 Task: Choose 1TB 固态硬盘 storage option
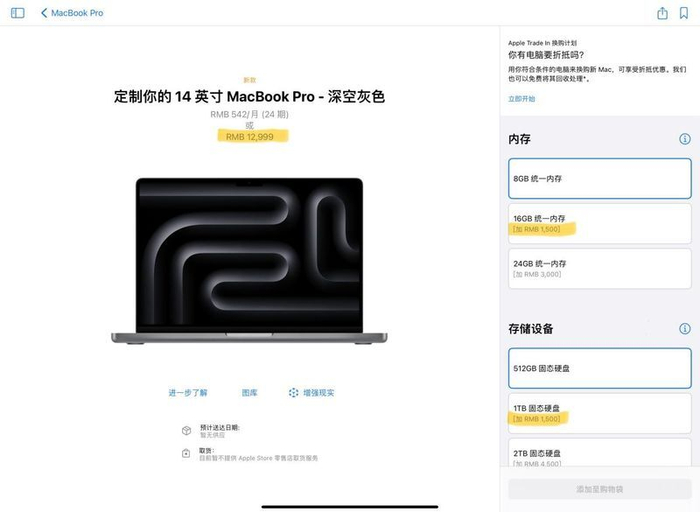[600, 413]
